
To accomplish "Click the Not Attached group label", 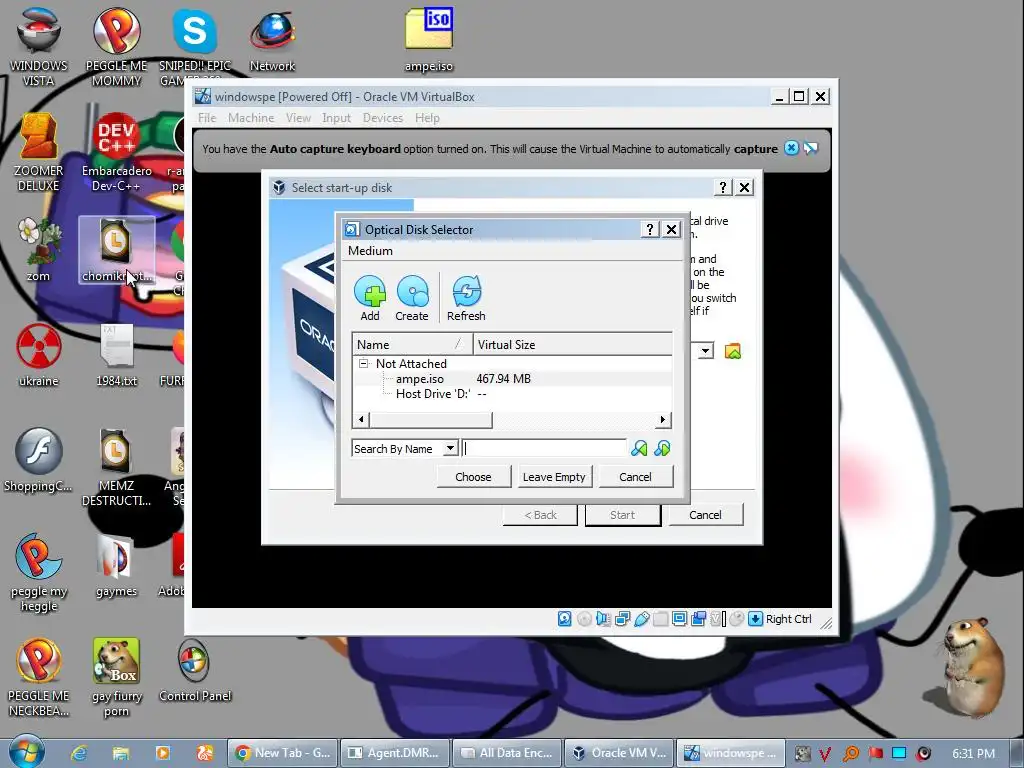I will [411, 364].
